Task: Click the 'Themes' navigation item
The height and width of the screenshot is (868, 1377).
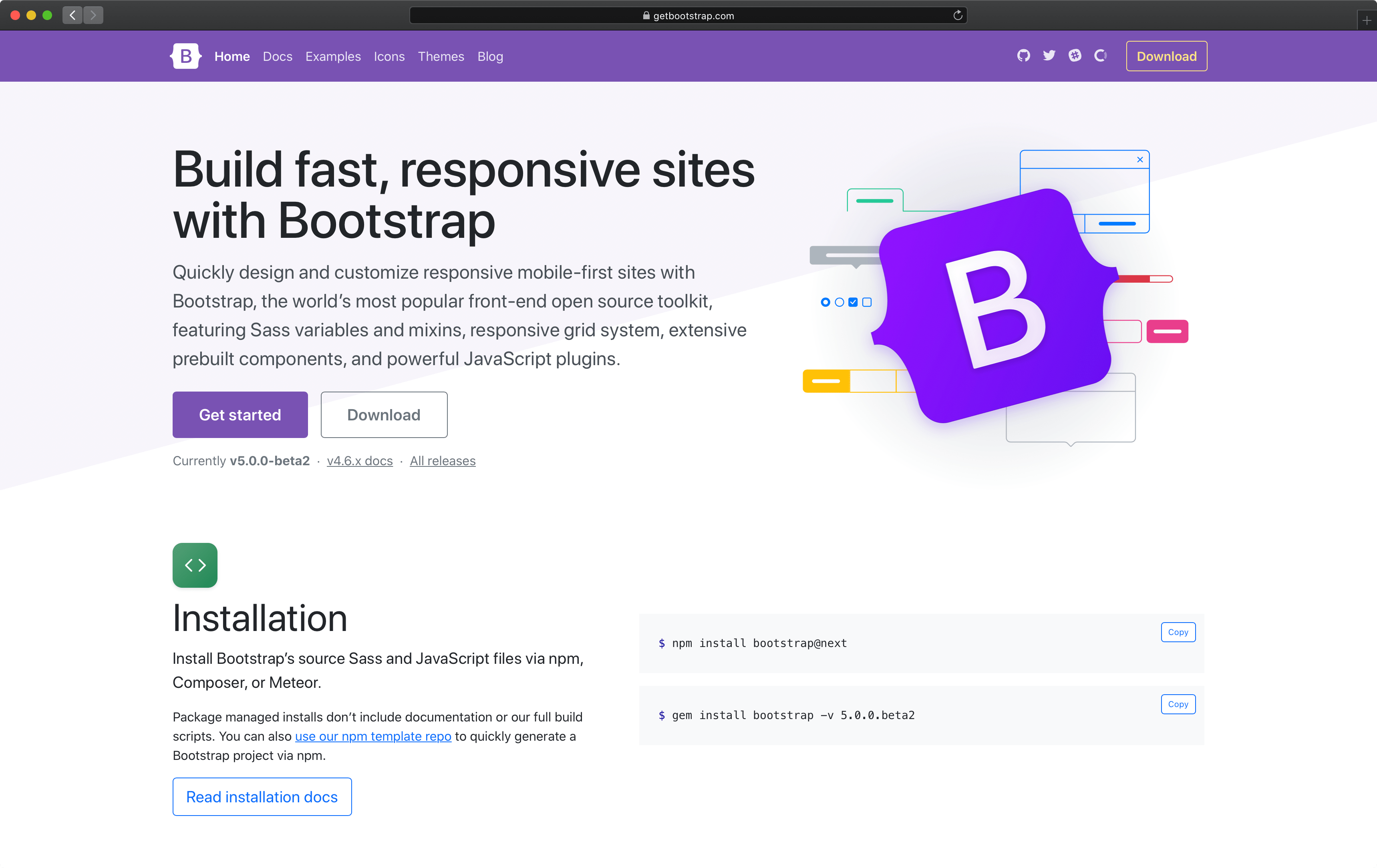Action: 441,56
